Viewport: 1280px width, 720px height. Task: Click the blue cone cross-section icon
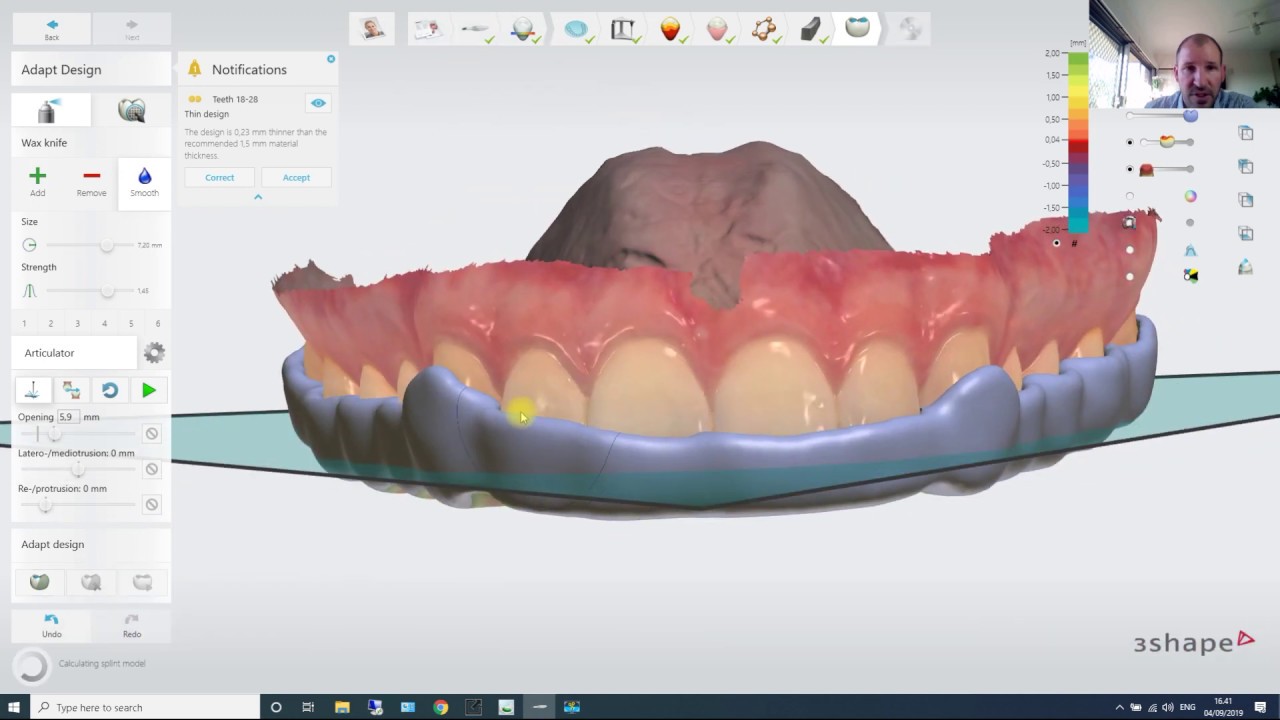tap(1190, 250)
